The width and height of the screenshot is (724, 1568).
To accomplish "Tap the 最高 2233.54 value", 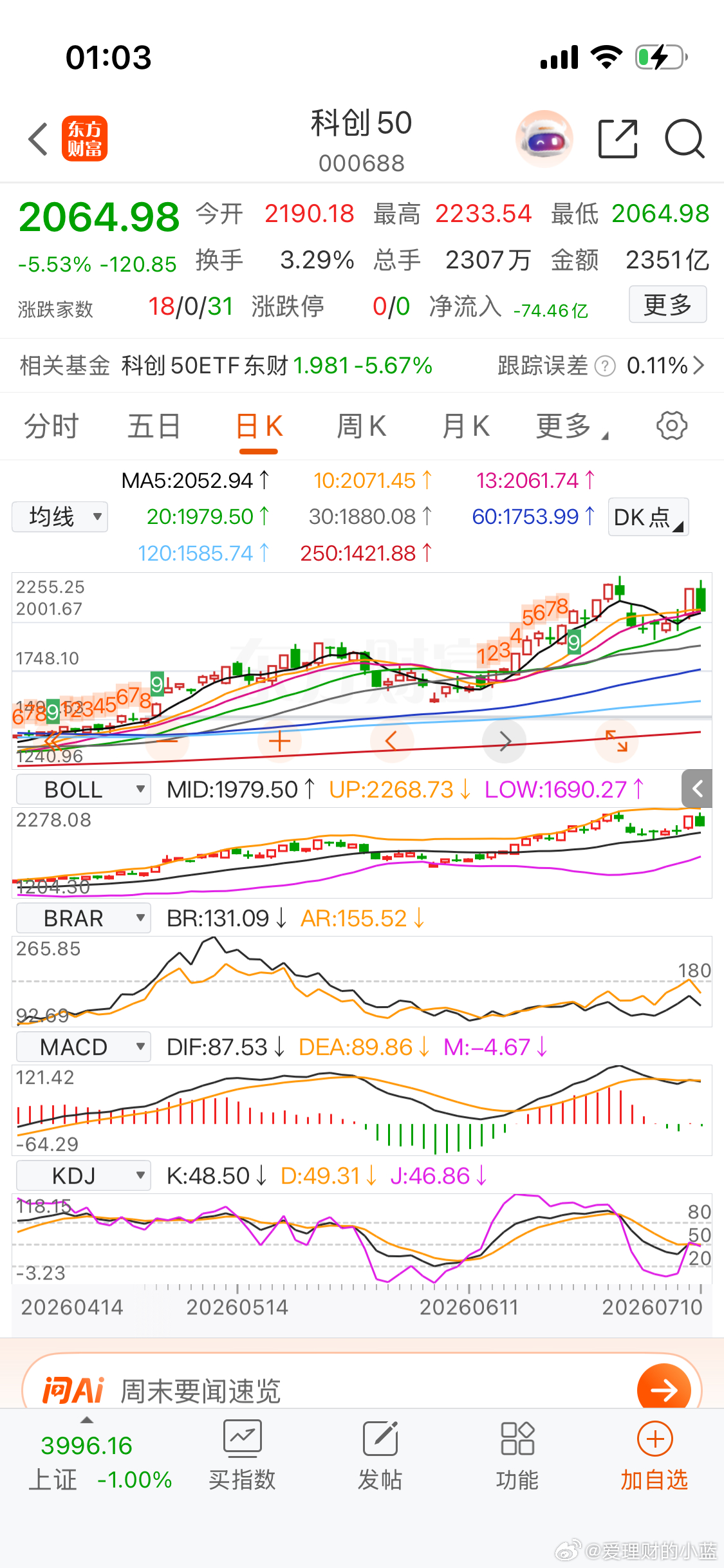I will [x=453, y=214].
